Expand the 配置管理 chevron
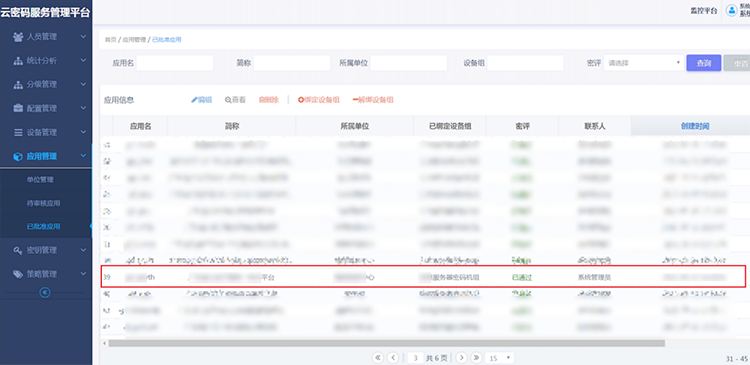This screenshot has width=750, height=365. tap(83, 108)
